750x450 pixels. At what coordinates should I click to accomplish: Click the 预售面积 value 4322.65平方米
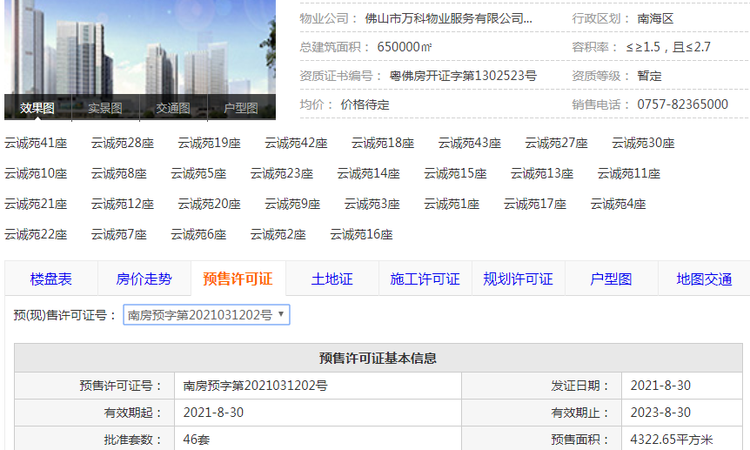(x=672, y=439)
